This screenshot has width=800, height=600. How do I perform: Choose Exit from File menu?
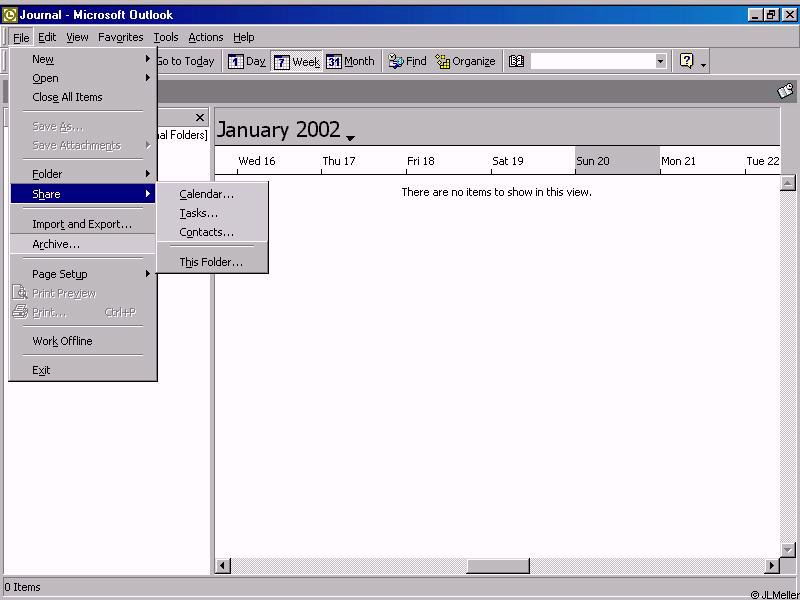[83, 370]
